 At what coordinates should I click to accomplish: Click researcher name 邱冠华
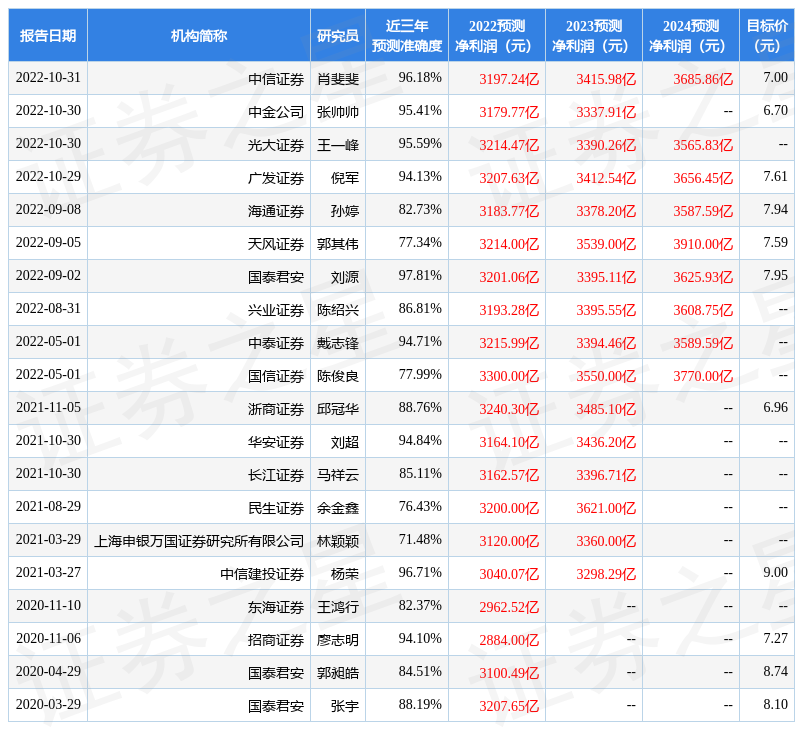338,409
